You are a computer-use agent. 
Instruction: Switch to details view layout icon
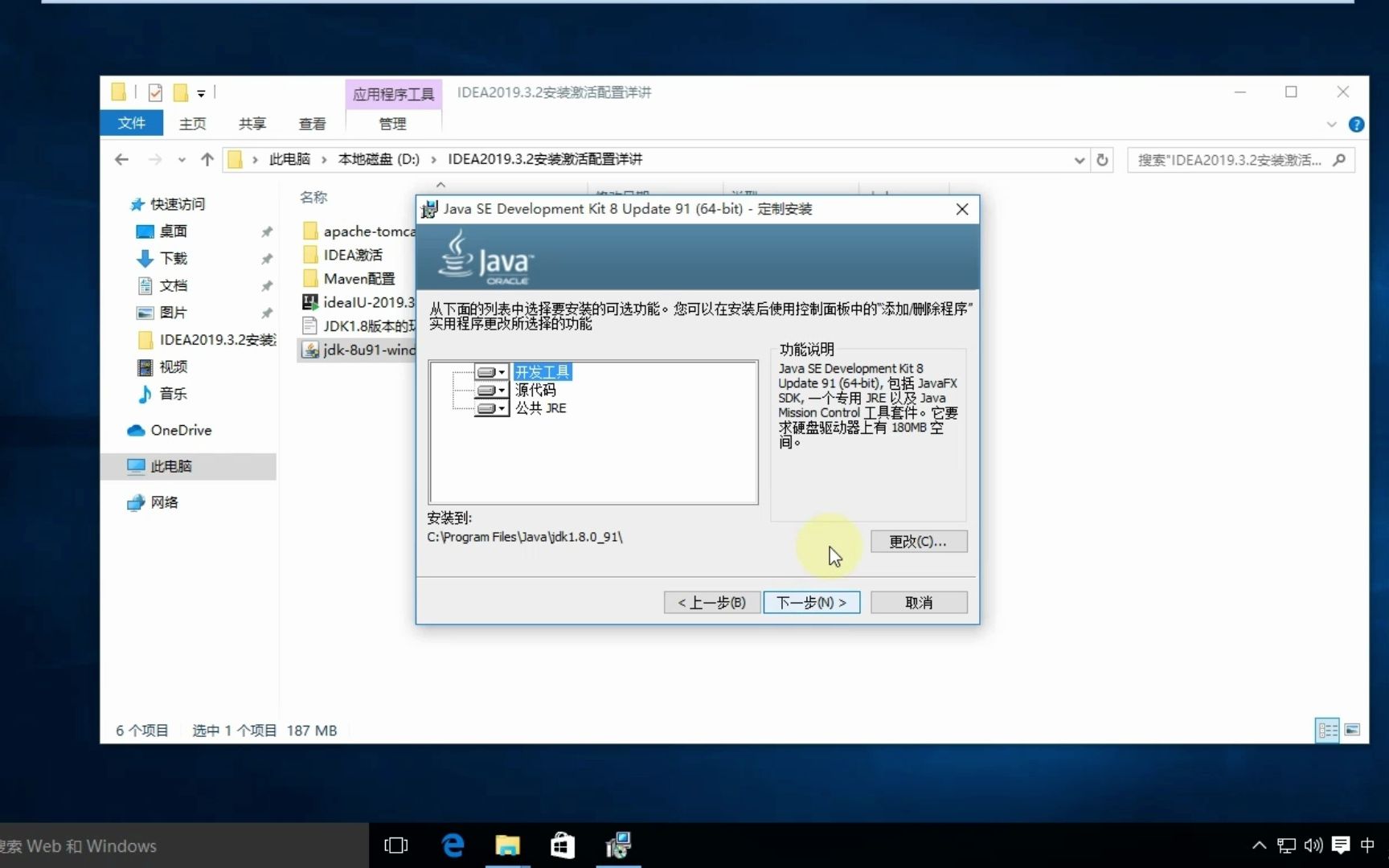[1328, 730]
